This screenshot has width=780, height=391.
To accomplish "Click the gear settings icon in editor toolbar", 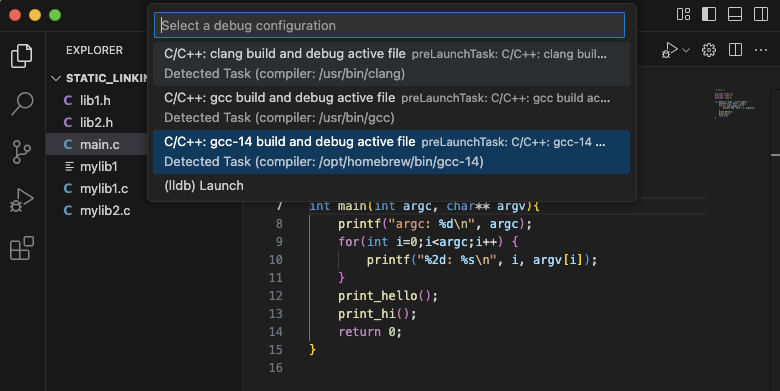I will coord(709,50).
